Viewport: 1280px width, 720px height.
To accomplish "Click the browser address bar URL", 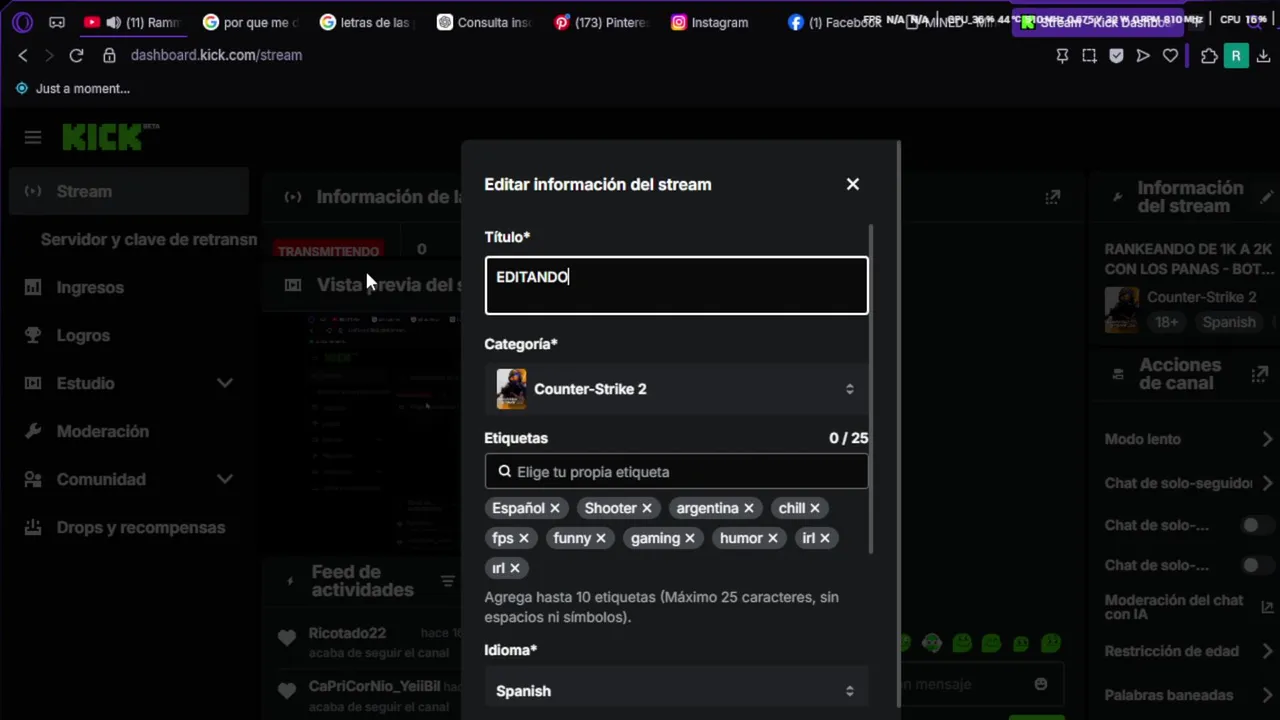I will click(216, 55).
